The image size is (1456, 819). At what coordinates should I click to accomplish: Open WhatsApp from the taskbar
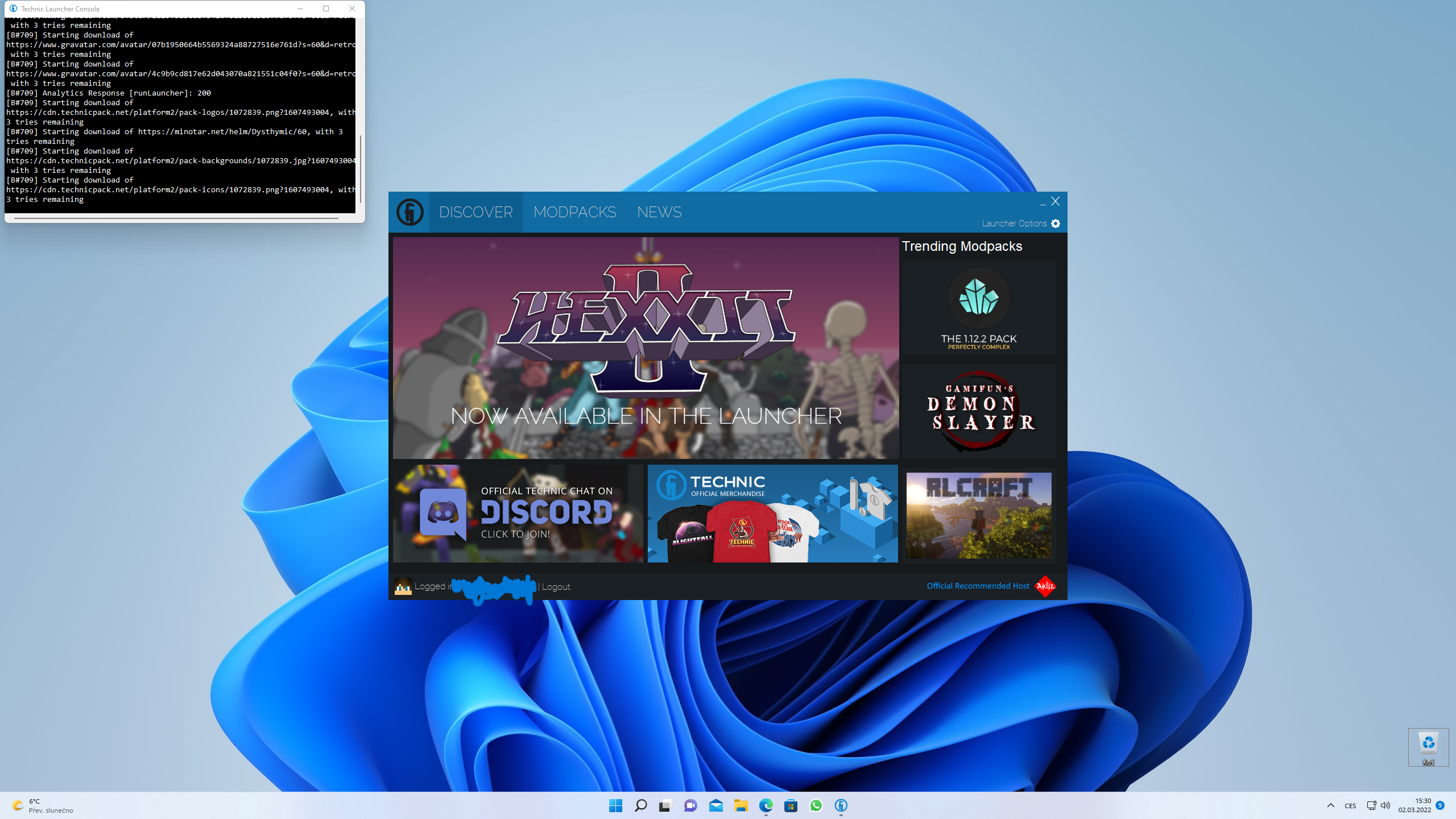coord(816,805)
